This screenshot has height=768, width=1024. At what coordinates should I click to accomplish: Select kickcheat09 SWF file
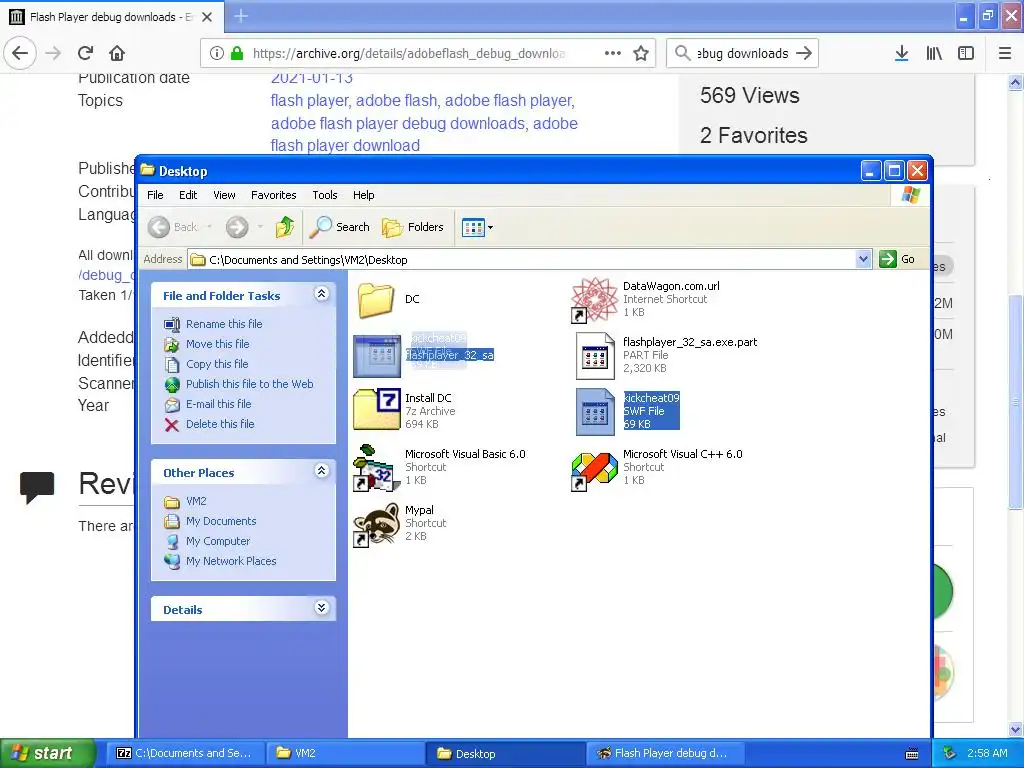click(x=628, y=411)
